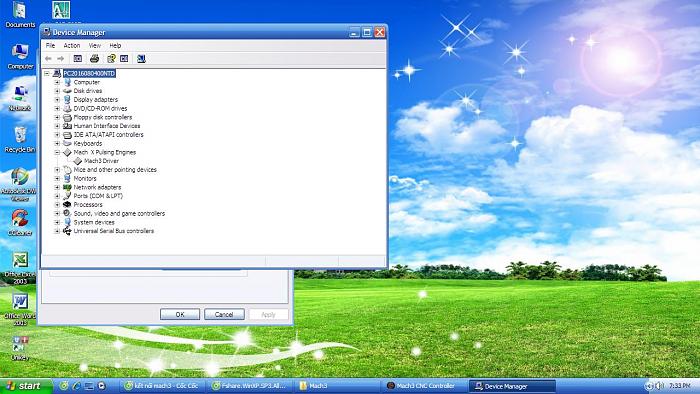
Task: Open the Autodesk DWF Viewer desktop icon
Action: click(20, 184)
